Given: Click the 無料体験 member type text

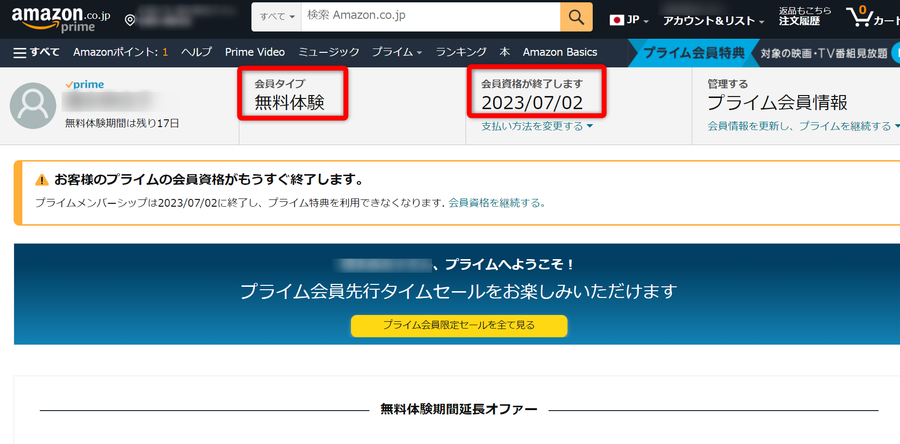Looking at the screenshot, I should [x=290, y=103].
